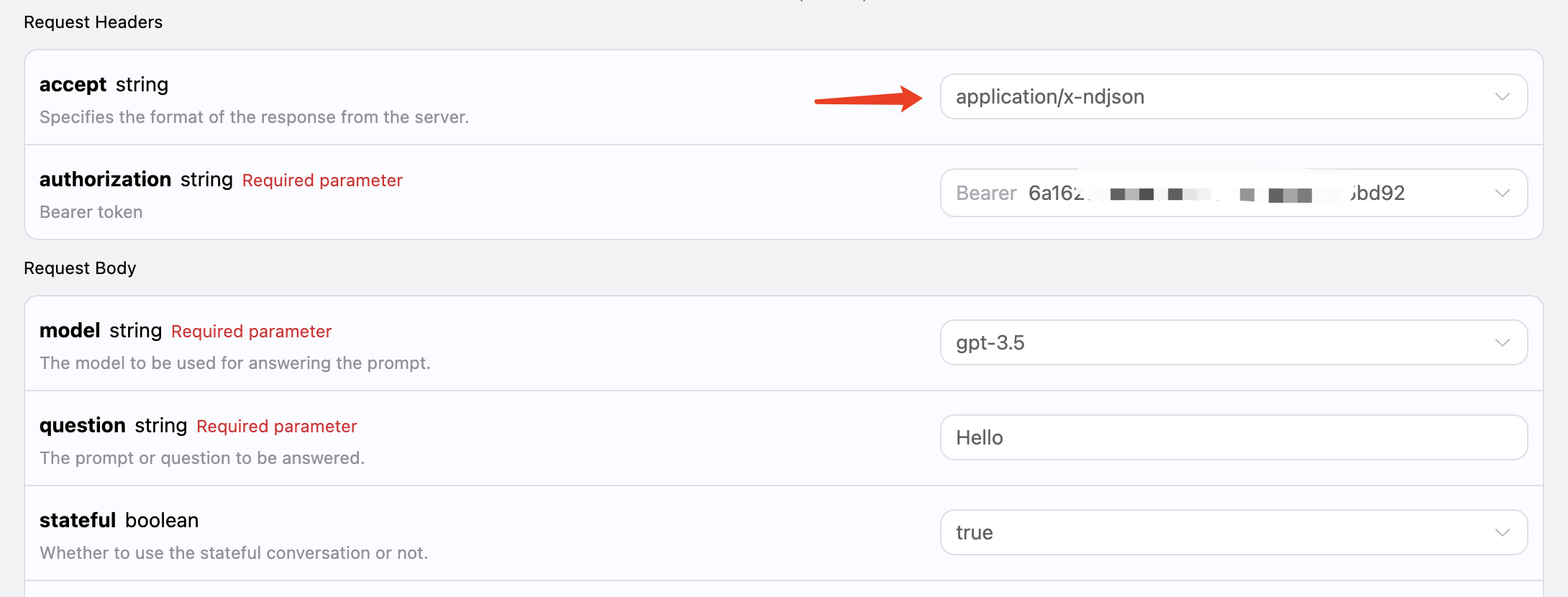Click the 'authorization' parameter name

[x=105, y=179]
